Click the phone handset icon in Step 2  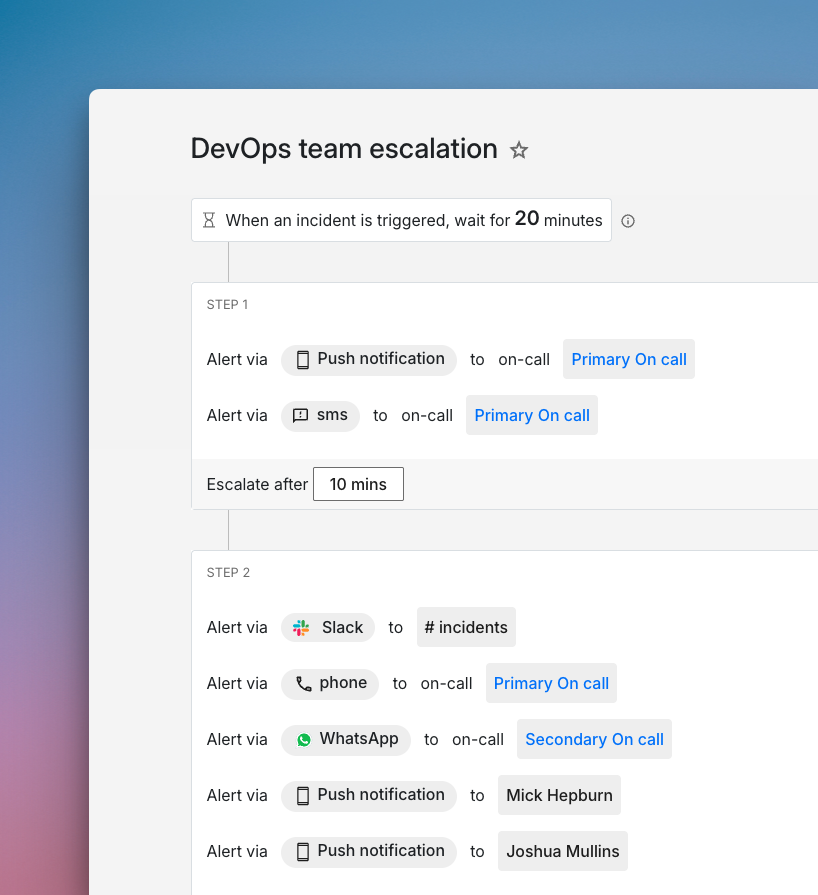point(304,684)
